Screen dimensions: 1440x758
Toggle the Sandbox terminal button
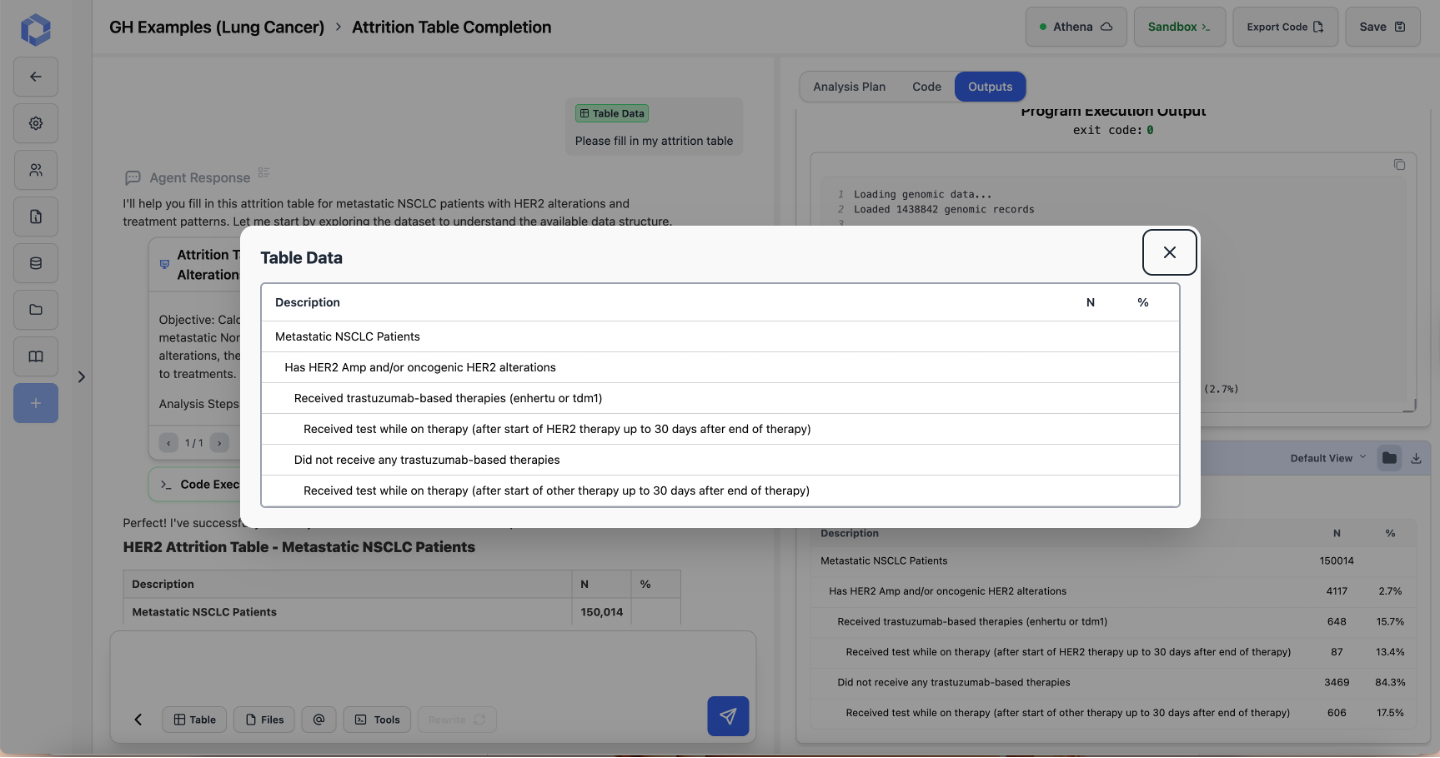(1179, 27)
